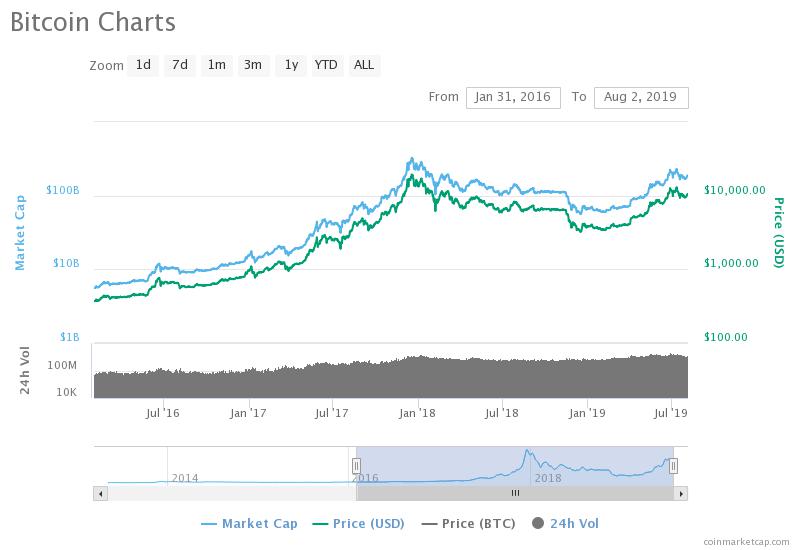
Task: Click the $100B market cap axis label
Action: point(63,190)
